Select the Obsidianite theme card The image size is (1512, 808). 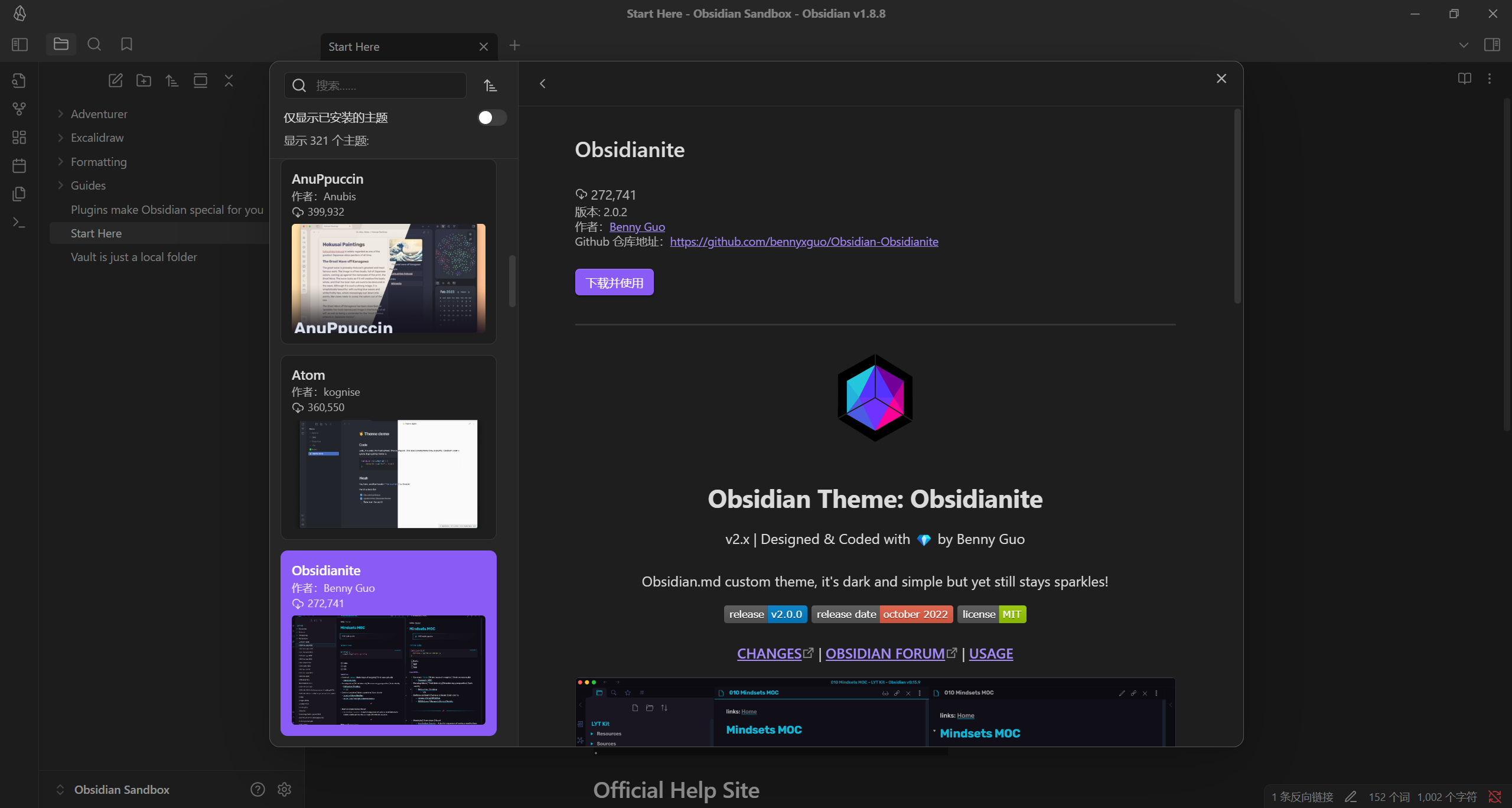click(x=389, y=643)
